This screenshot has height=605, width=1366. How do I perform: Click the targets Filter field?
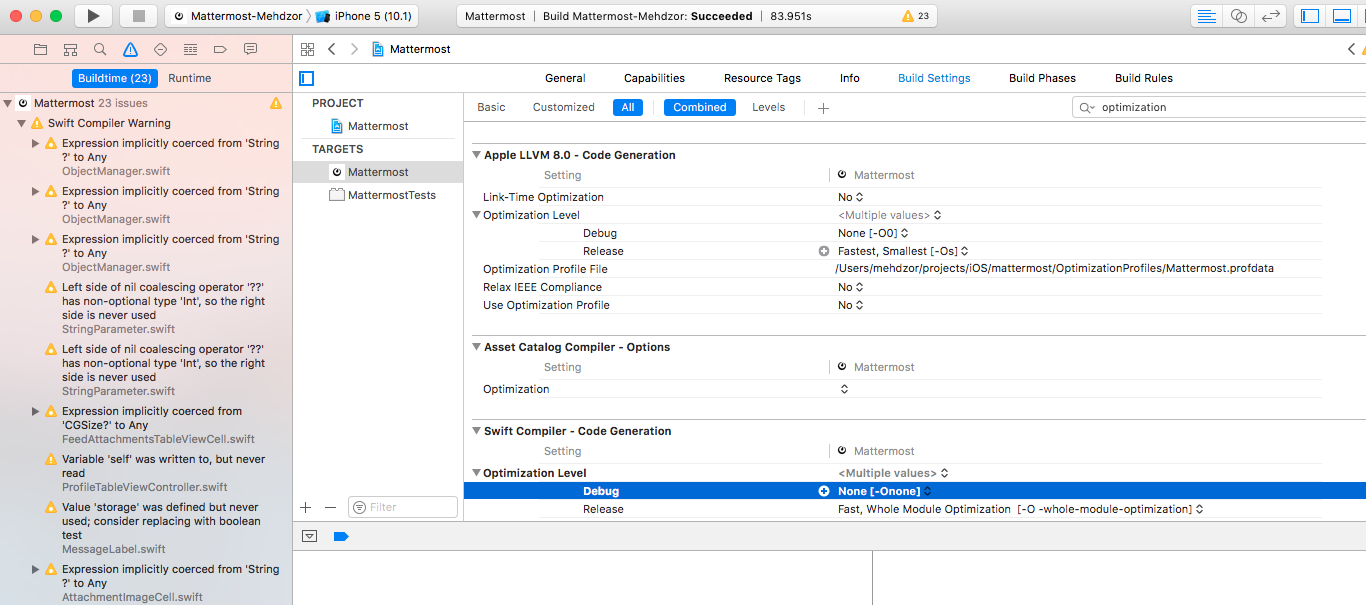point(402,508)
